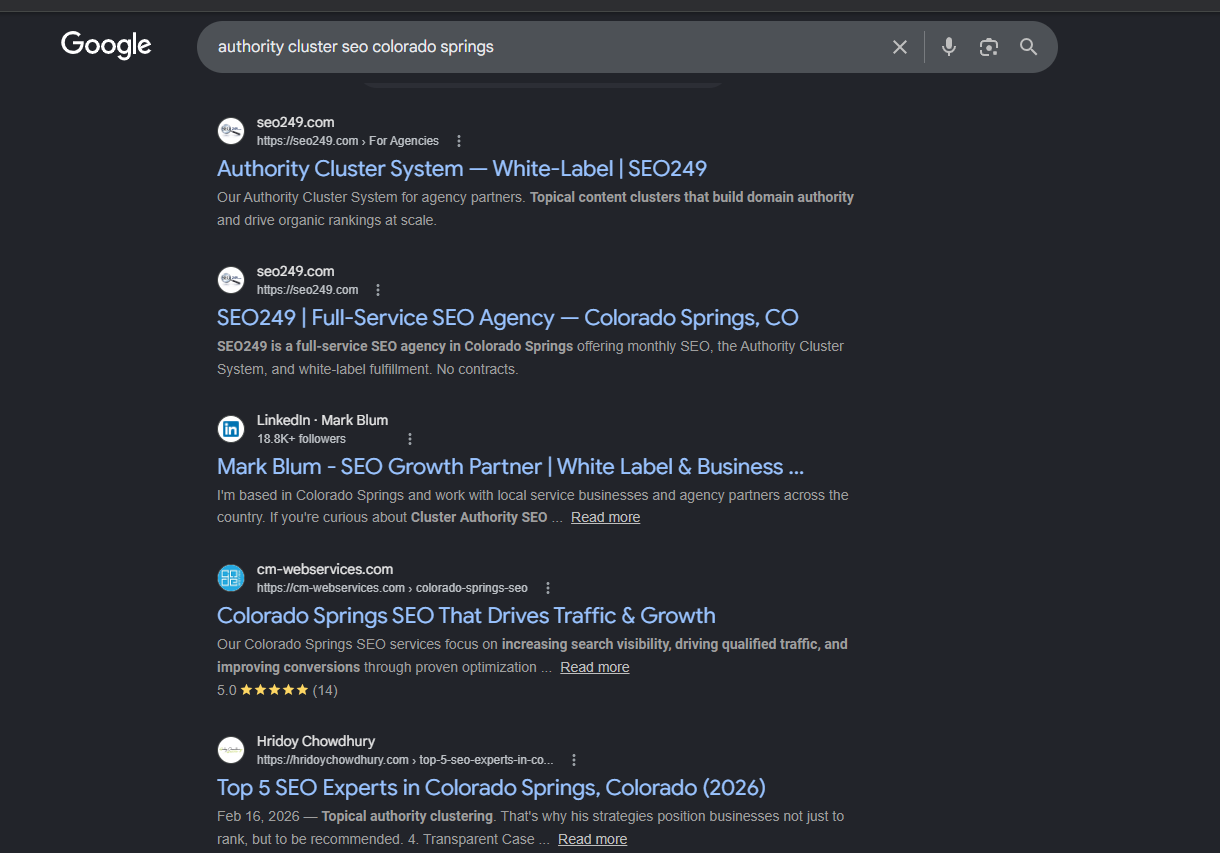Click Hridoy Chowdhury site name
This screenshot has height=853, width=1220.
pos(316,741)
